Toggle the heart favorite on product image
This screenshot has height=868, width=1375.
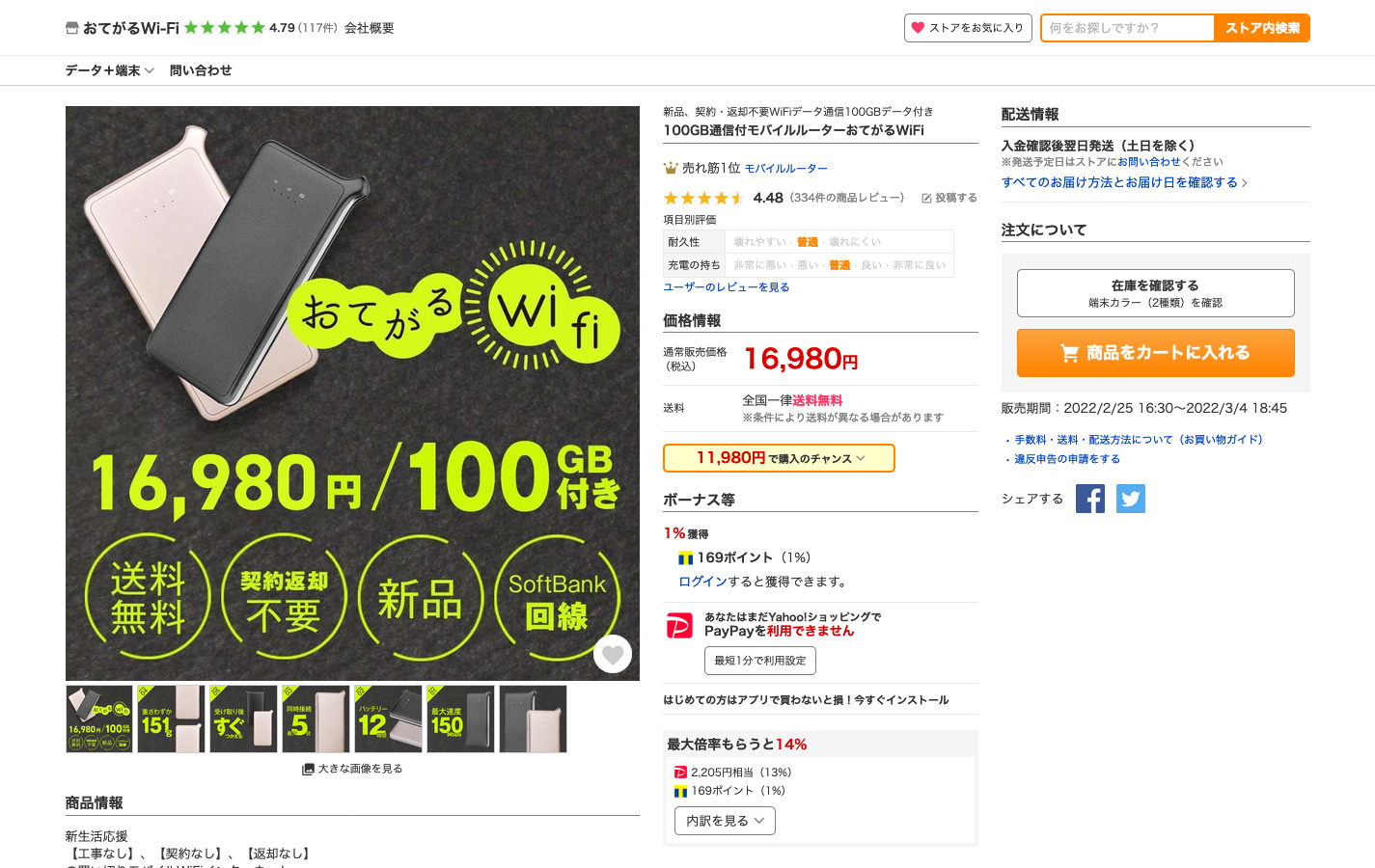[613, 654]
